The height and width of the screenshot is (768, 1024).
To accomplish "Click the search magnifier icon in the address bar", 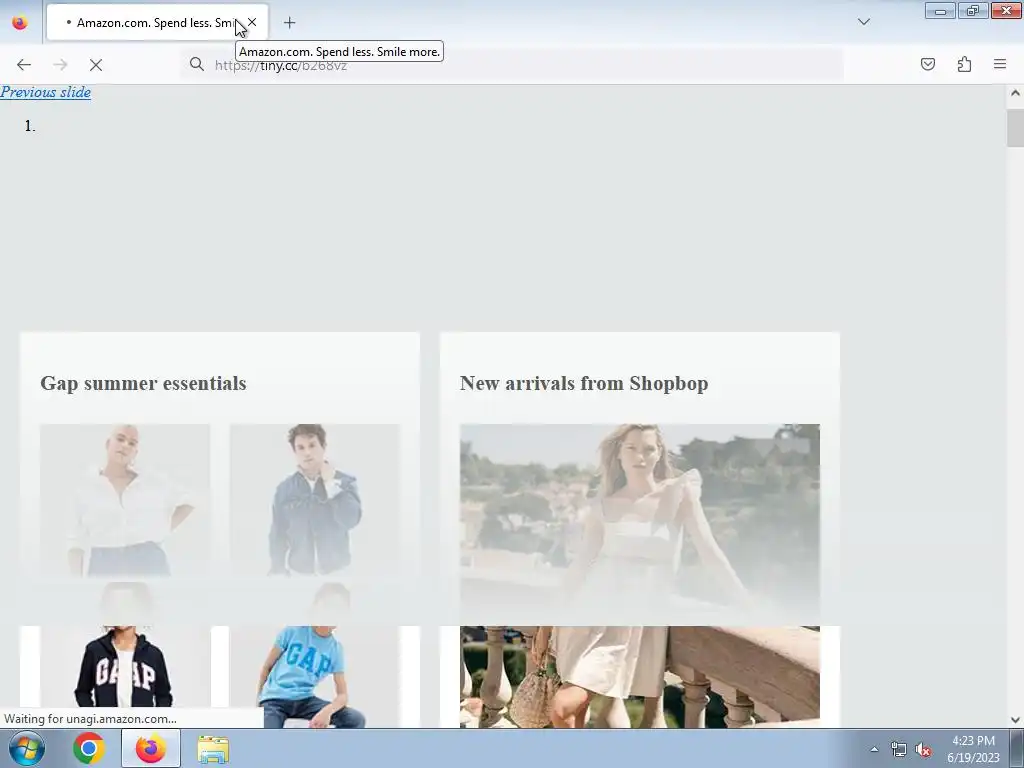I will coord(197,64).
